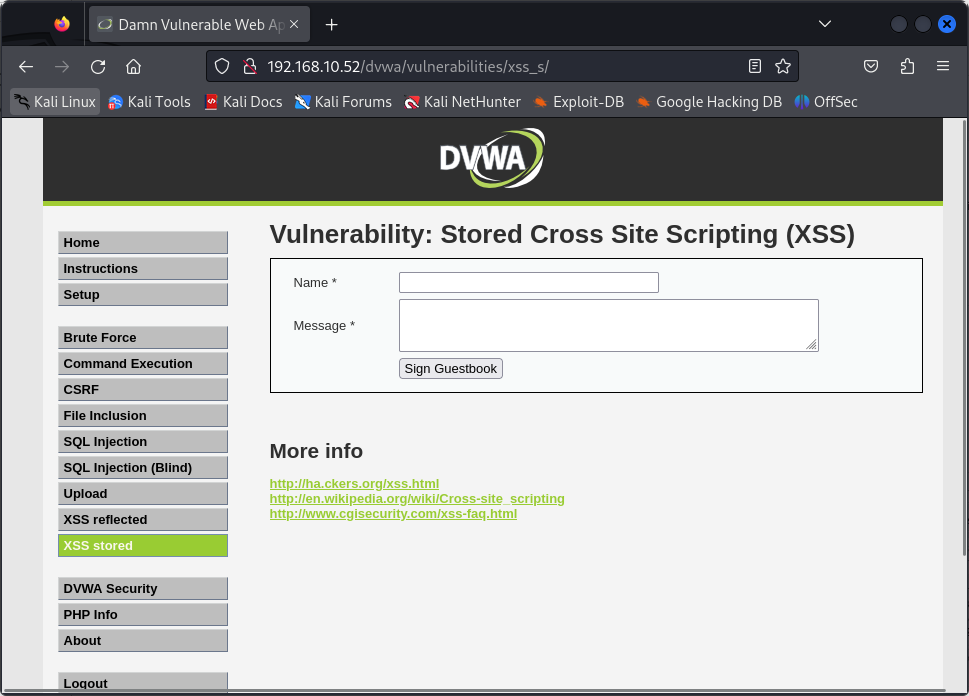Open a new browser tab
This screenshot has height=696, width=969.
click(x=332, y=25)
